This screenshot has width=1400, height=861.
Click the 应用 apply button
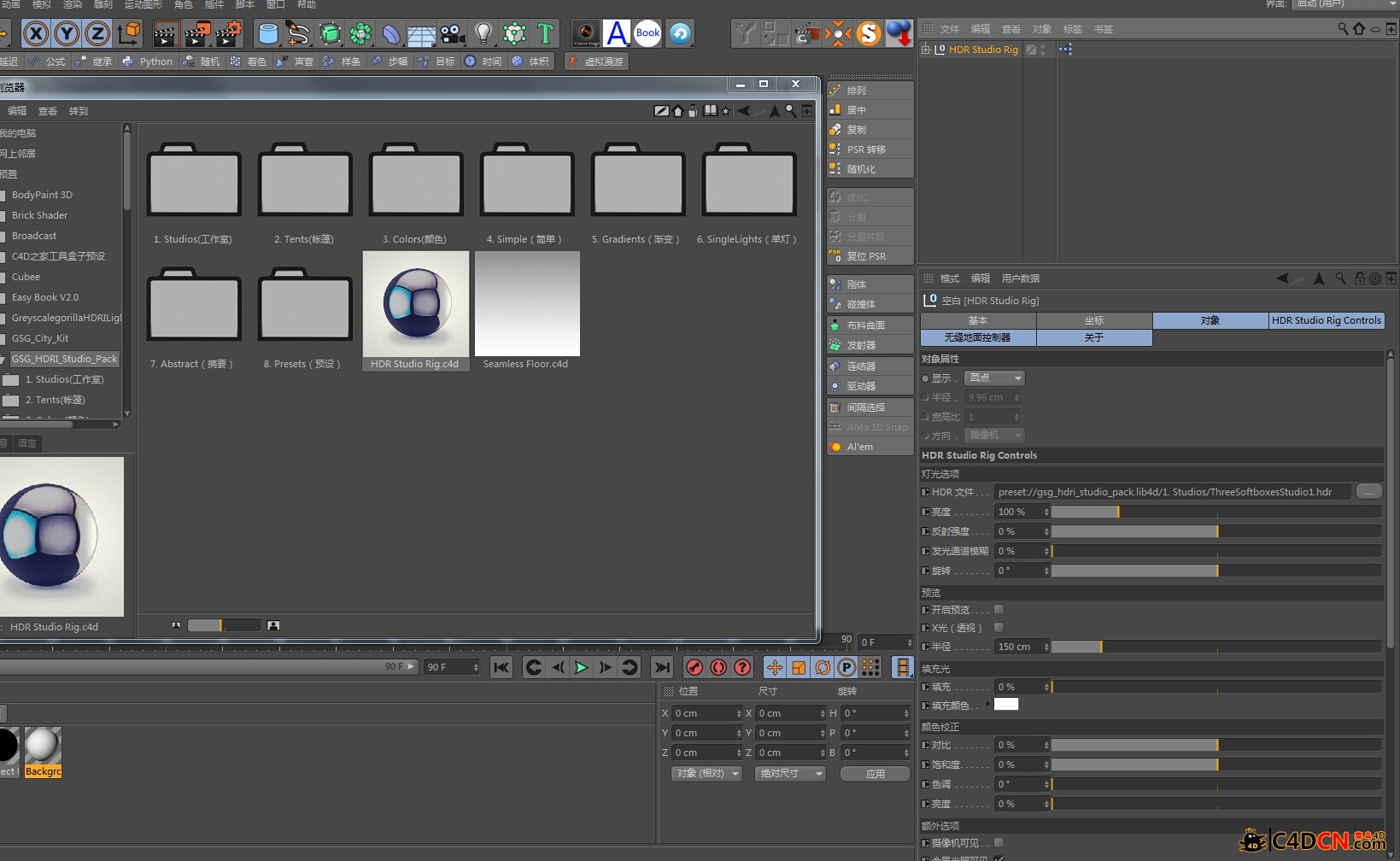coord(876,773)
